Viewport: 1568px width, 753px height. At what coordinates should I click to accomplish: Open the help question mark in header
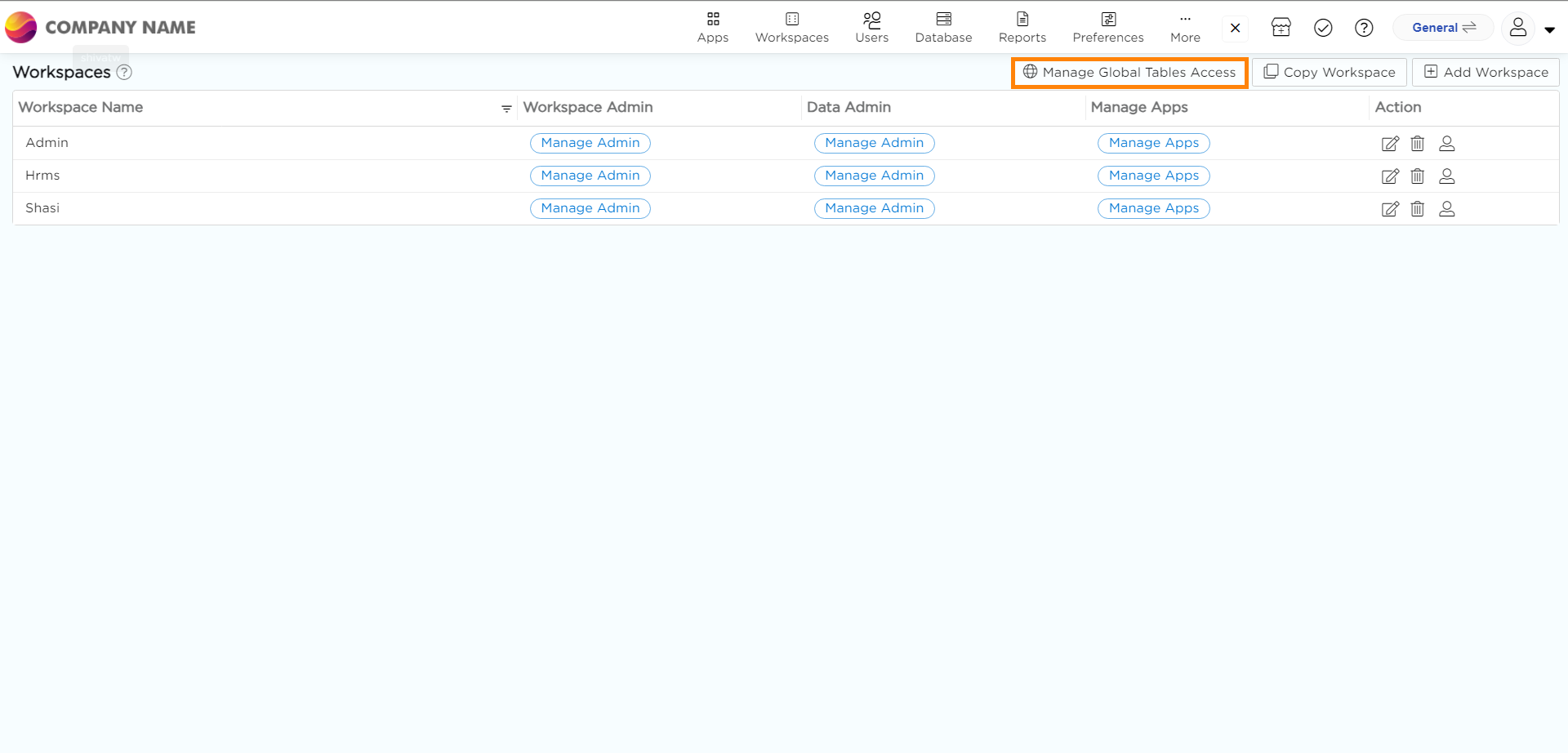pyautogui.click(x=1363, y=28)
